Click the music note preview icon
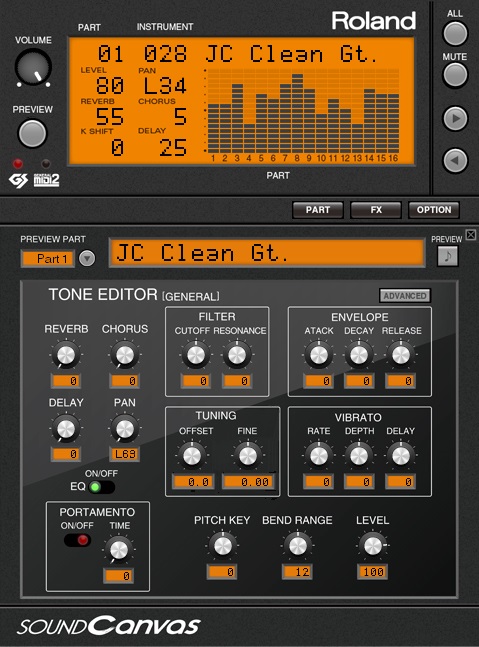Viewport: 479px width, 647px height. [x=448, y=256]
